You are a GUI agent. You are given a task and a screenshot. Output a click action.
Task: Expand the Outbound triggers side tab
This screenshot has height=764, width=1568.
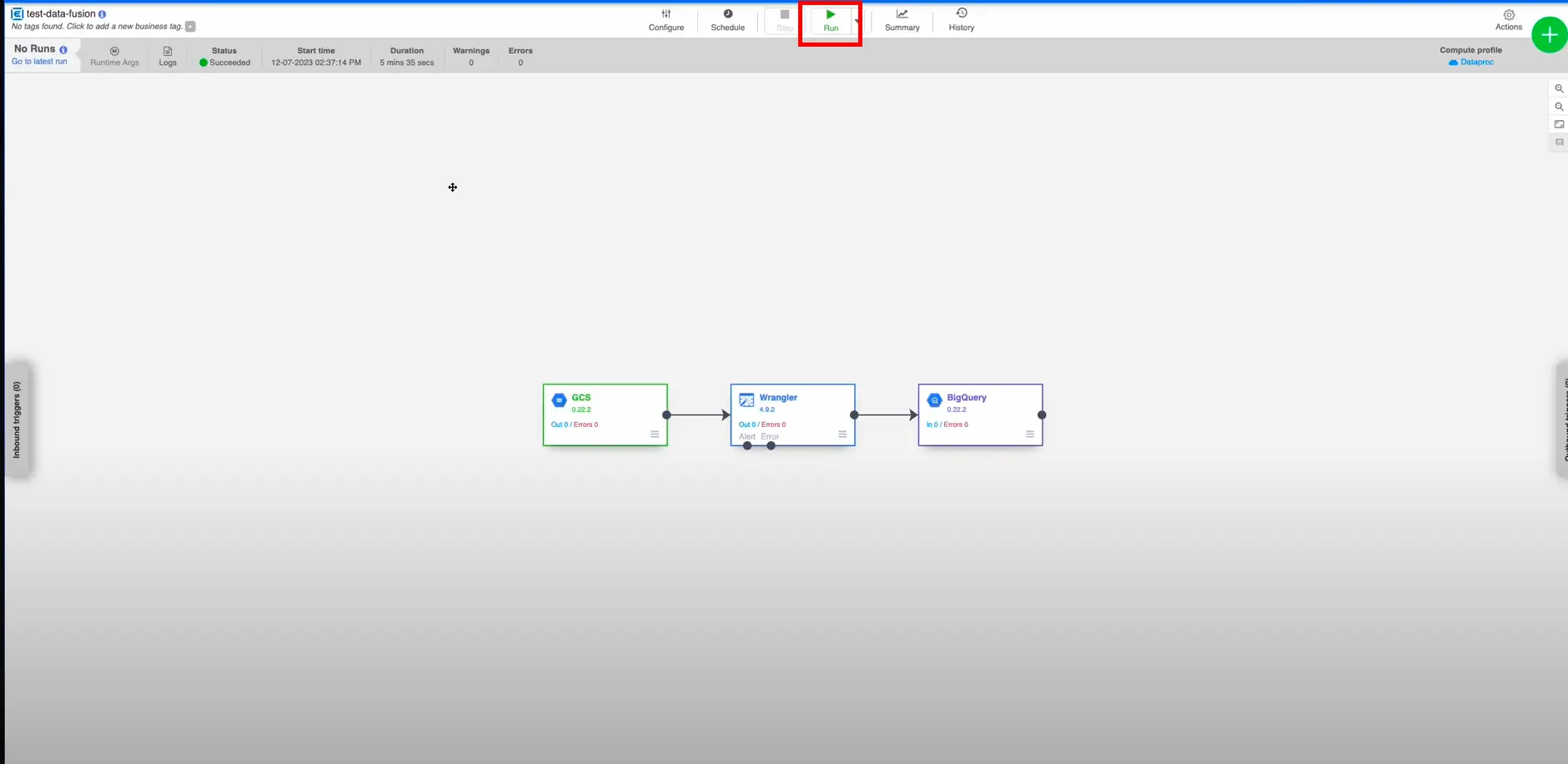point(1563,420)
